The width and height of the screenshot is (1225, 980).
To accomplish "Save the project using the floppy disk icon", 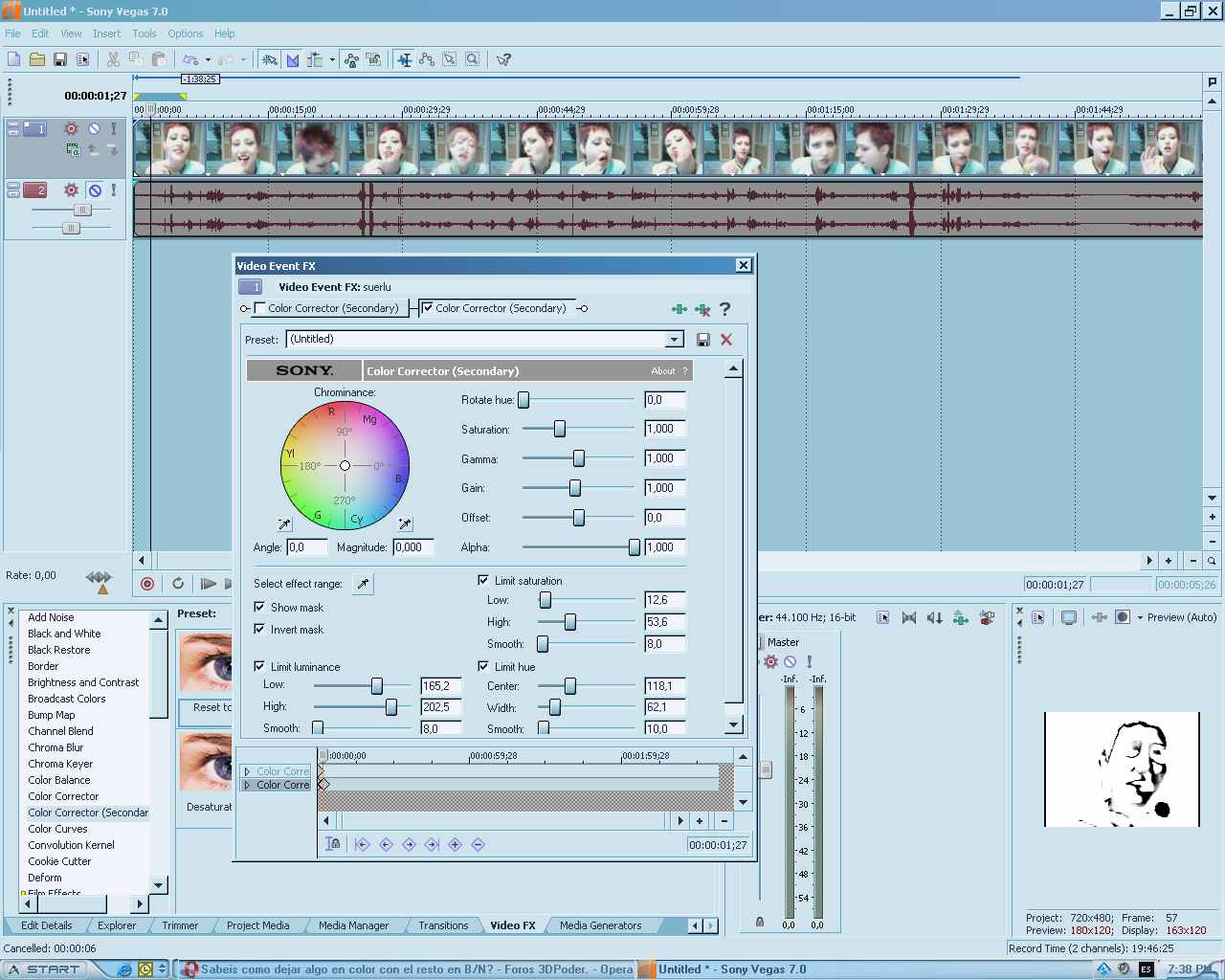I will coord(59,59).
